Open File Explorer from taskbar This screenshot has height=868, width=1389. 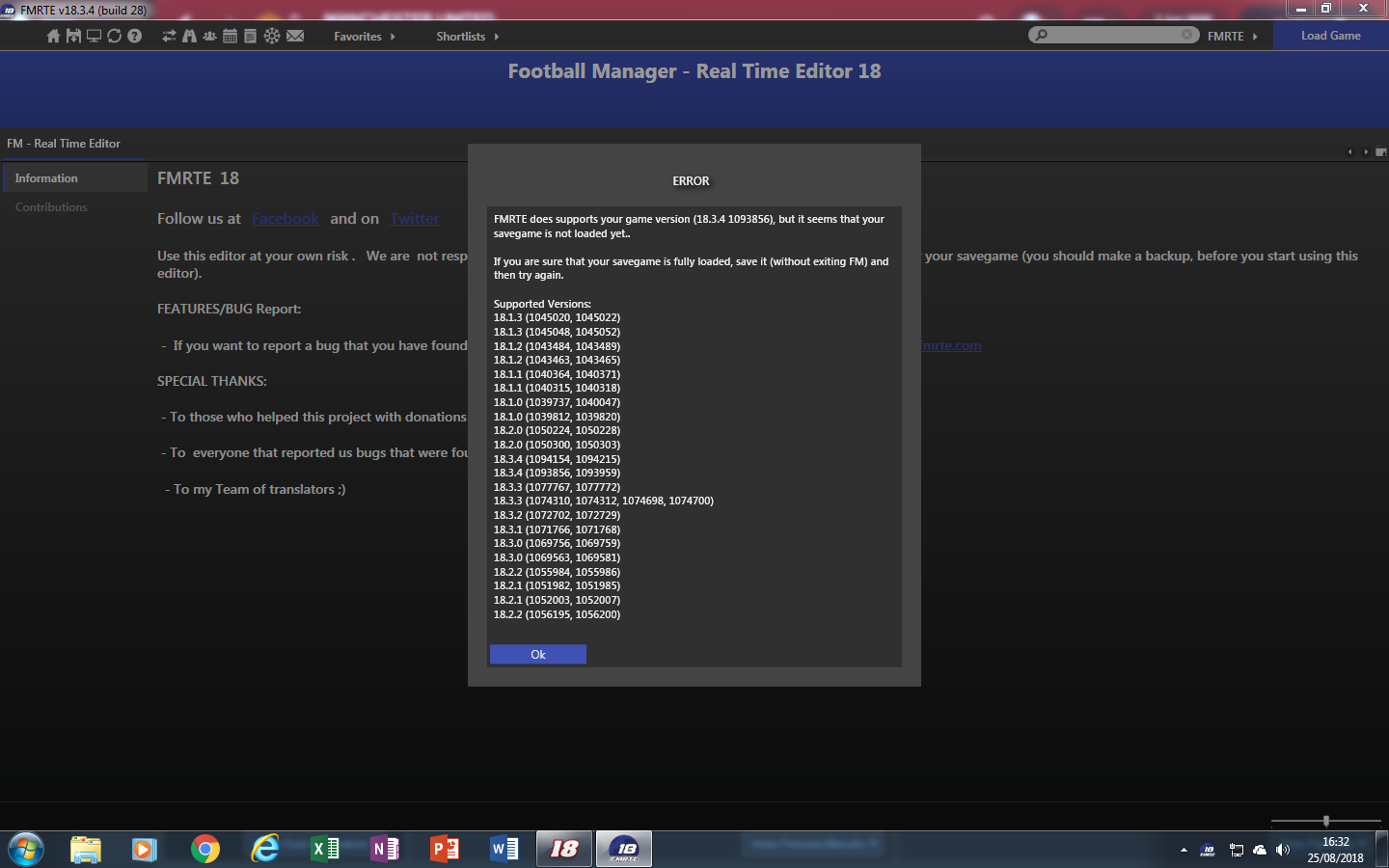[86, 850]
